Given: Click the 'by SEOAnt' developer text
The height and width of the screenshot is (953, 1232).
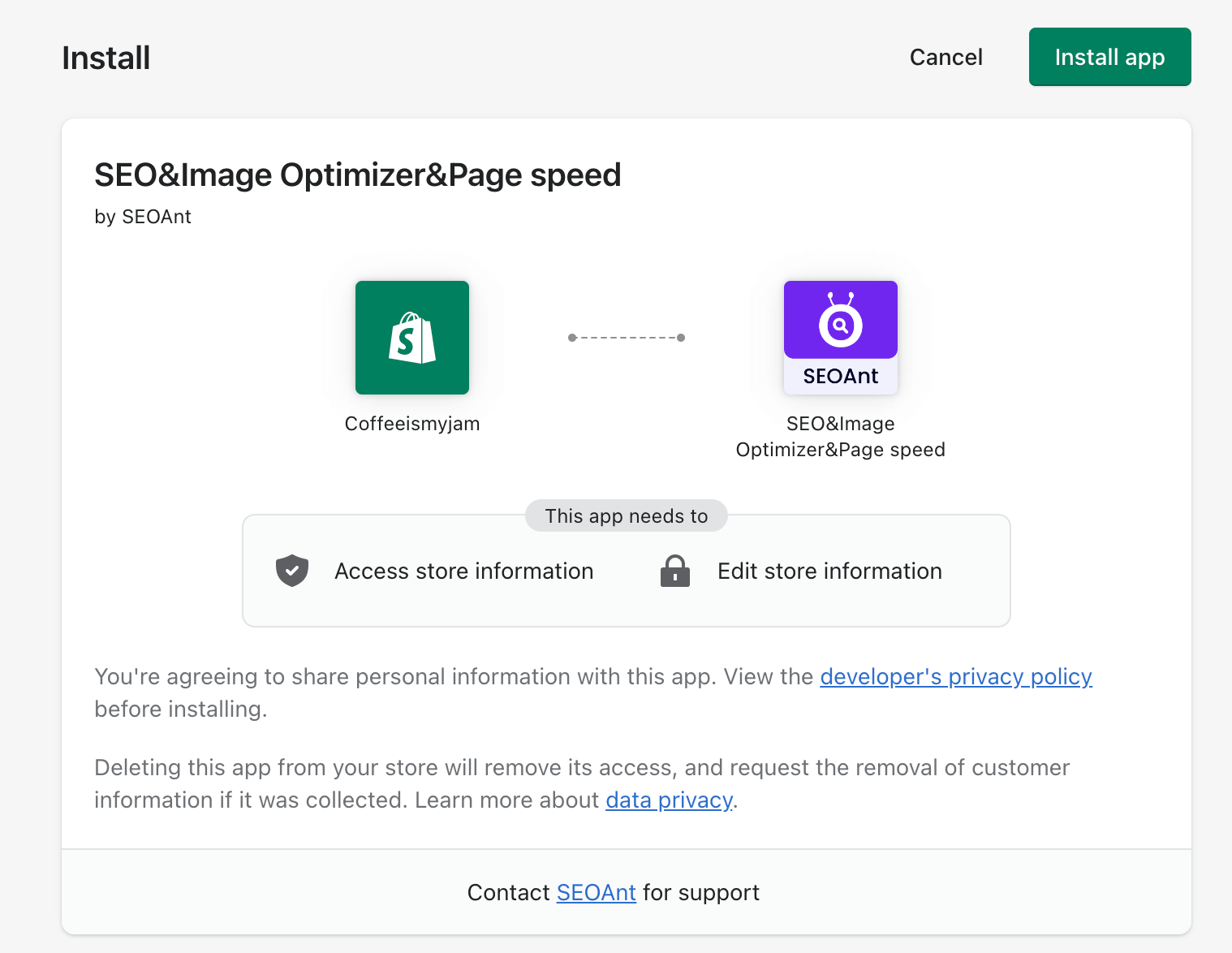Looking at the screenshot, I should pos(143,217).
